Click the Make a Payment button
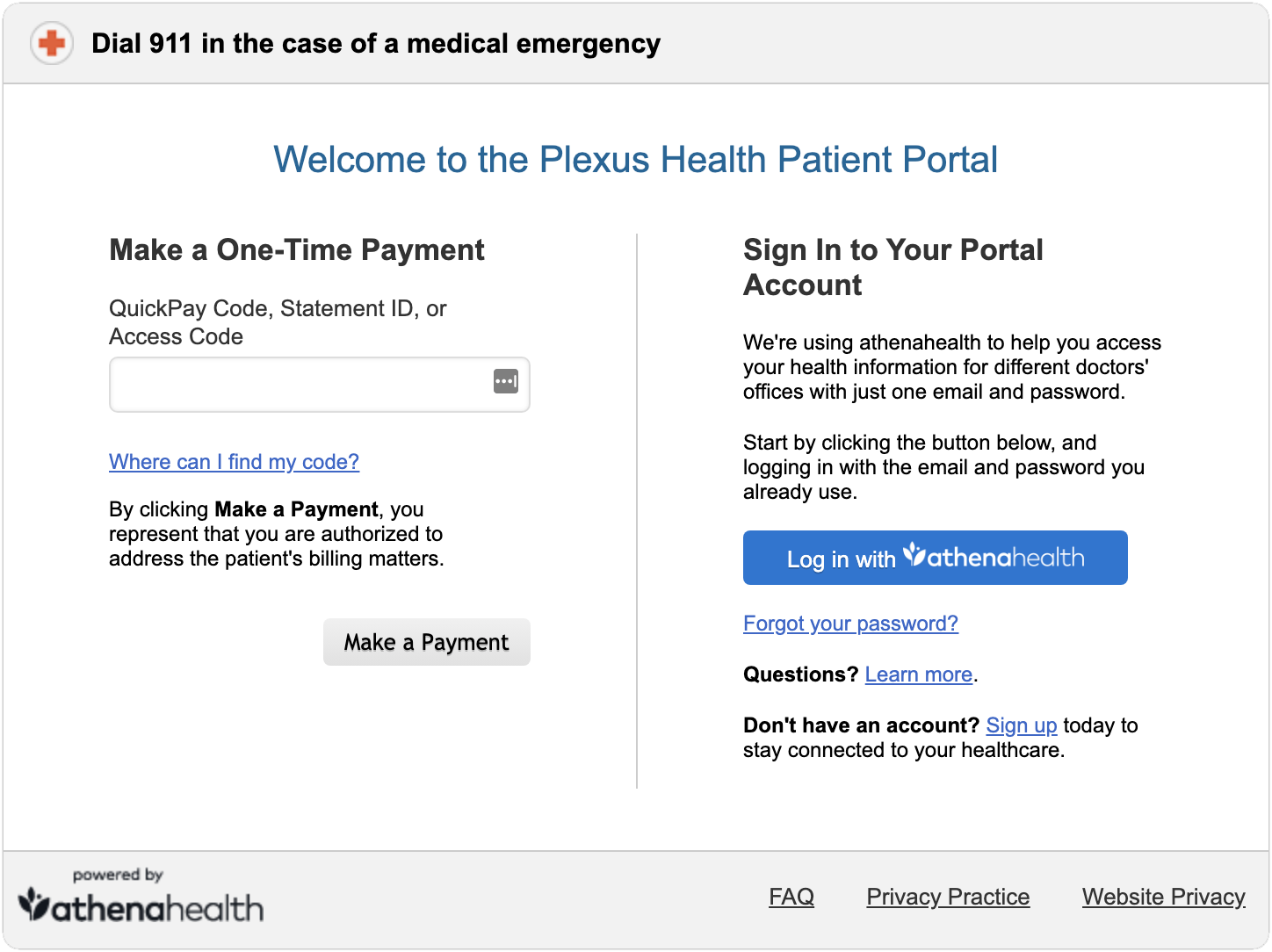 point(427,642)
